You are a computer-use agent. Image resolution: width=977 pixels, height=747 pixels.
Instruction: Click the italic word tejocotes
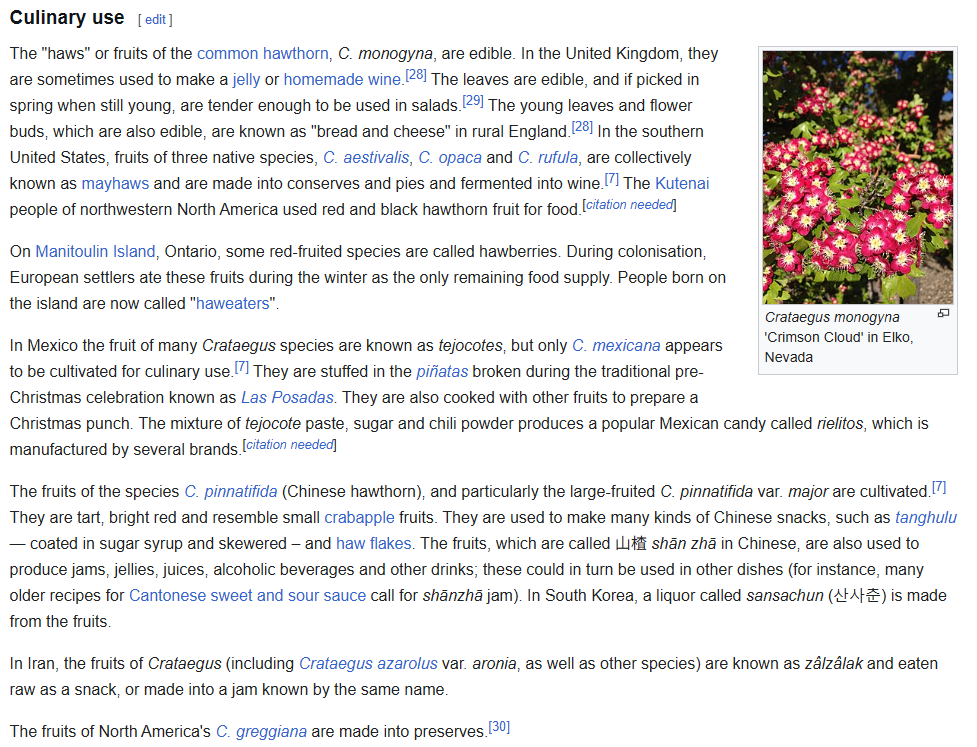click(x=470, y=346)
